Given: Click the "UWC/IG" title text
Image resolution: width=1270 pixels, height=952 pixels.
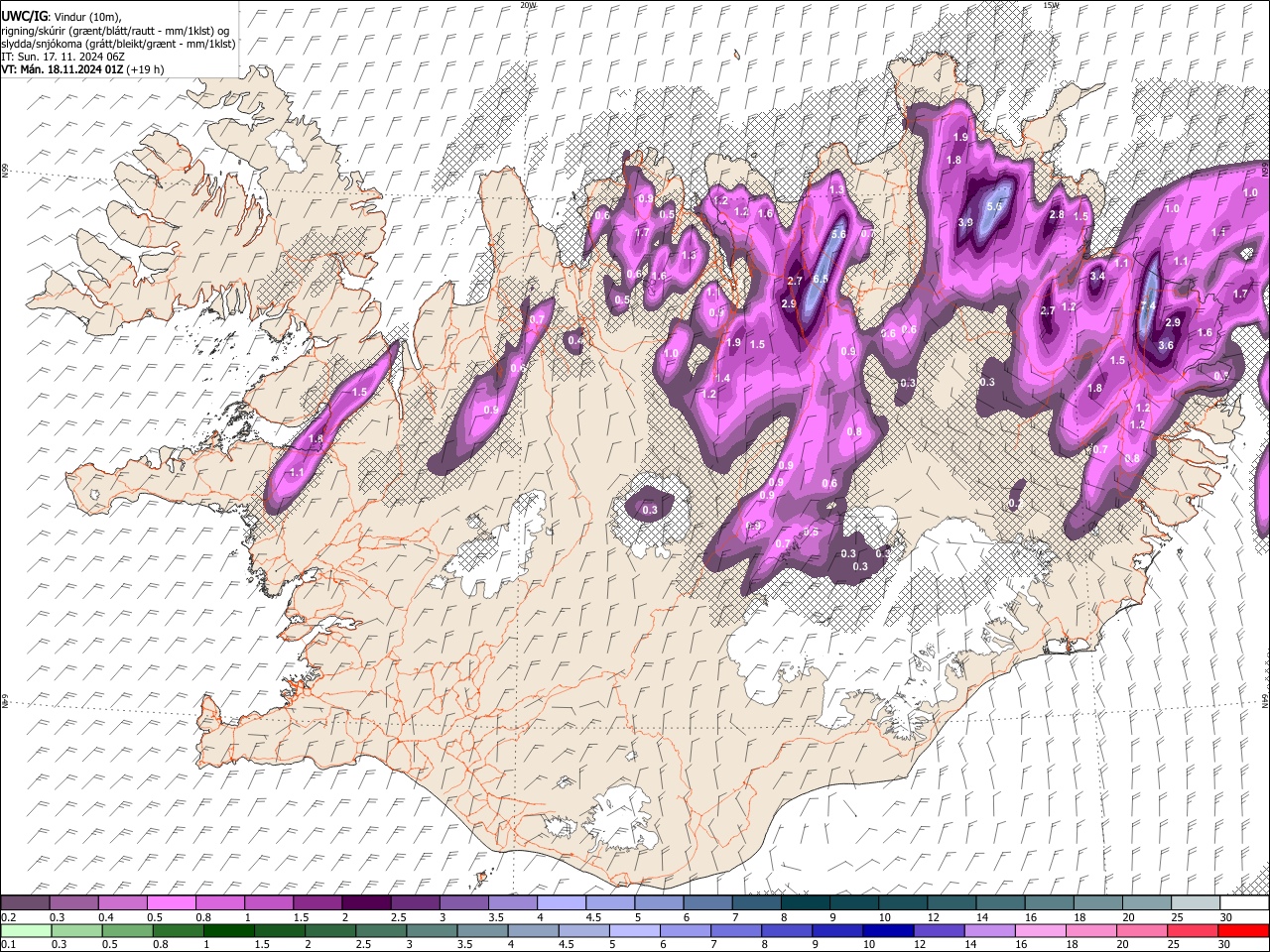Looking at the screenshot, I should click(x=24, y=16).
